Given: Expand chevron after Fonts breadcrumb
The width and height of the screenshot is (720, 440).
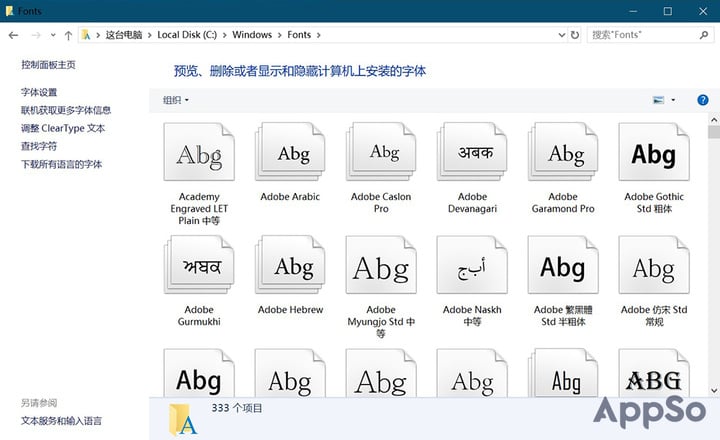Looking at the screenshot, I should pyautogui.click(x=318, y=35).
